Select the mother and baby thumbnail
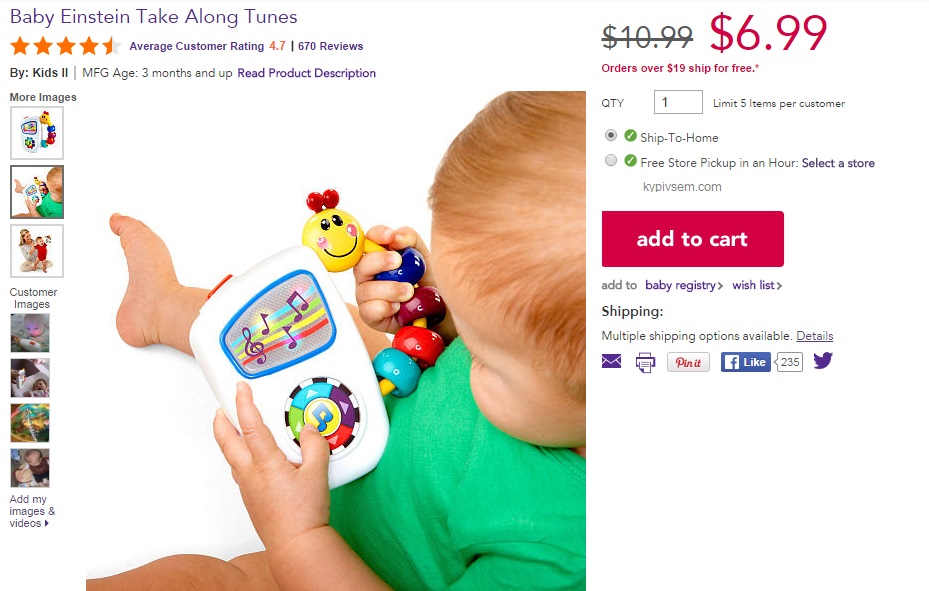The width and height of the screenshot is (929, 591). (x=37, y=251)
